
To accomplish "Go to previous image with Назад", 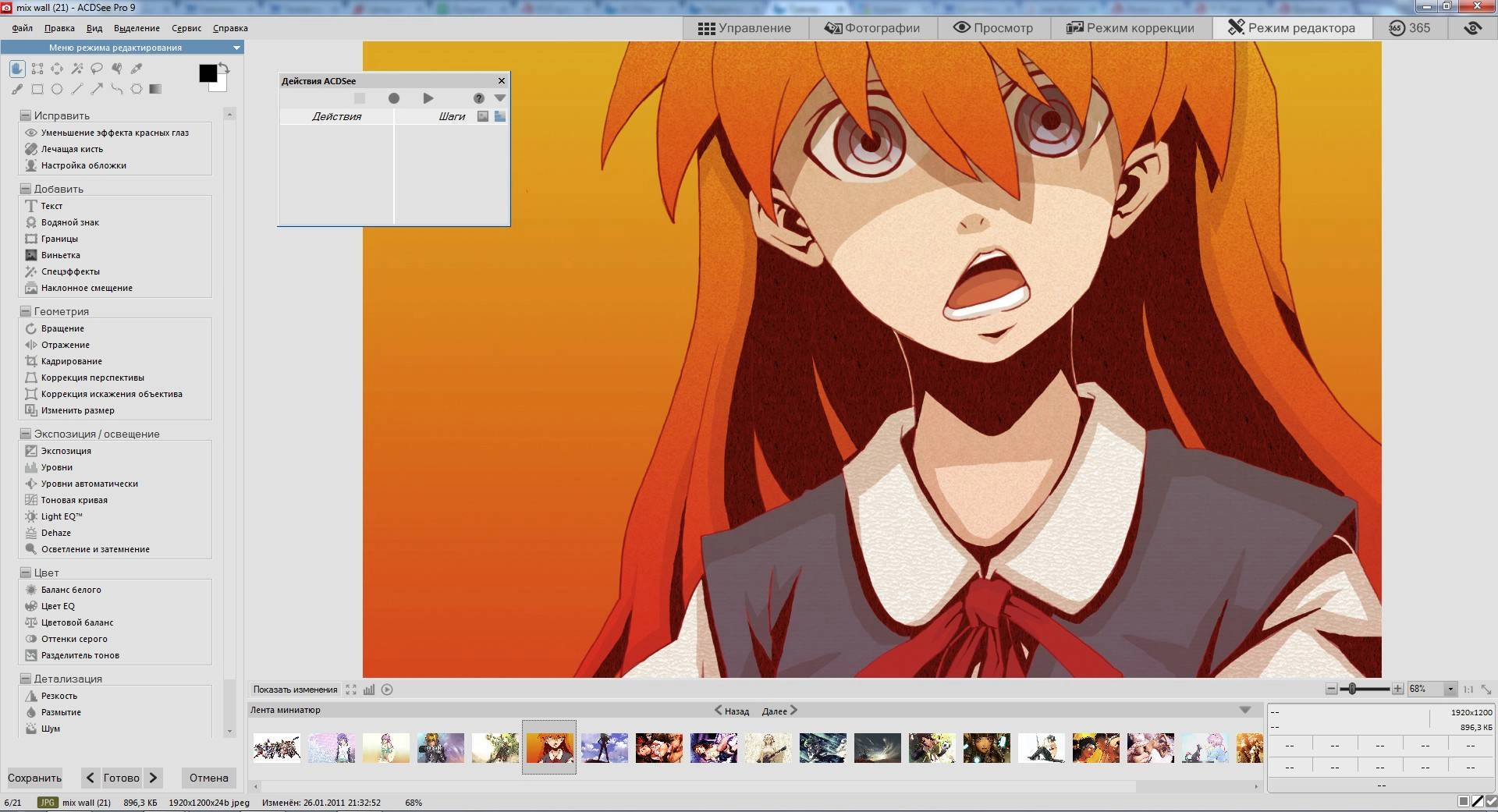I will (732, 711).
